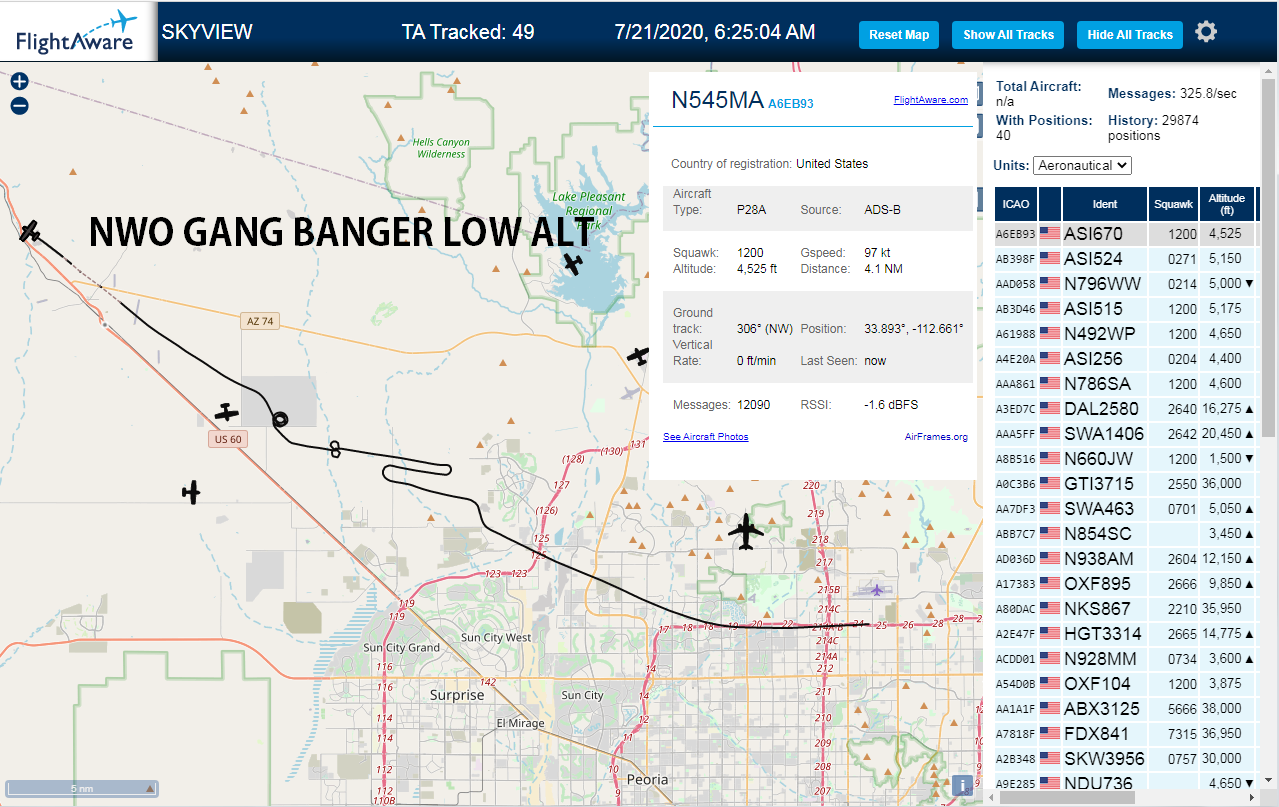Click ICAO code AB398F cell

click(1016, 259)
